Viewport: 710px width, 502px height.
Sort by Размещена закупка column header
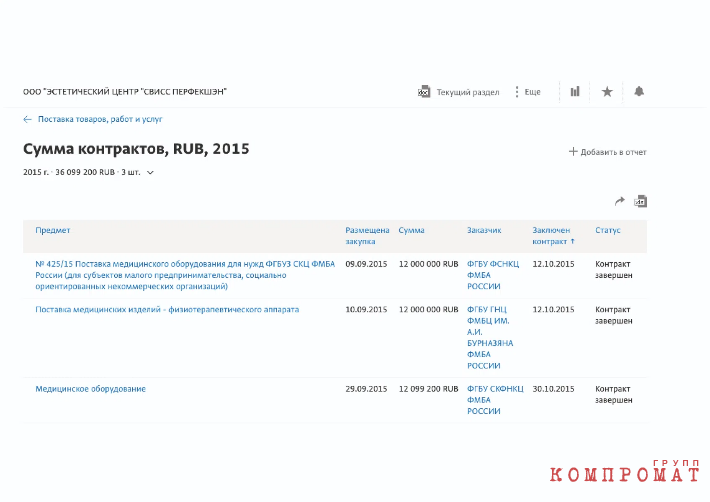pyautogui.click(x=367, y=236)
